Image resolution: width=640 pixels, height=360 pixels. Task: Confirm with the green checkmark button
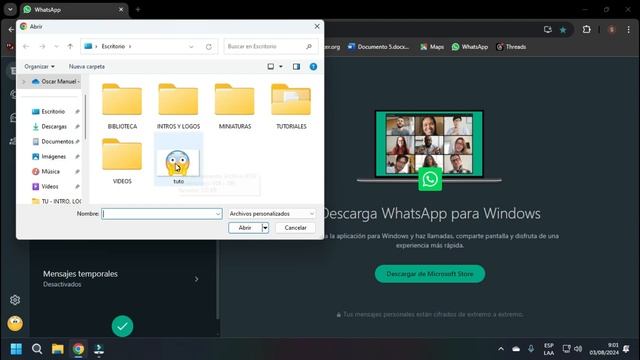click(122, 326)
